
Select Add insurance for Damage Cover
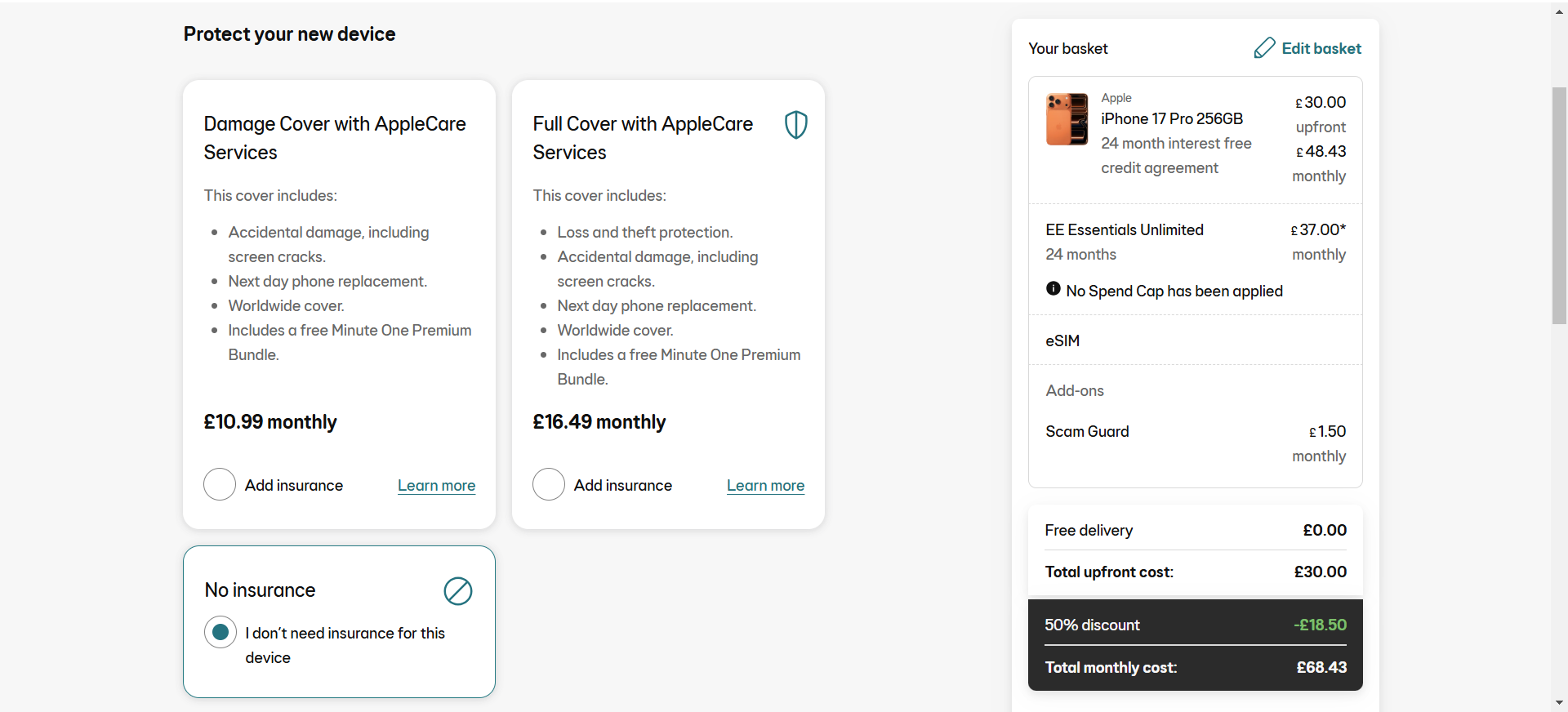click(220, 484)
